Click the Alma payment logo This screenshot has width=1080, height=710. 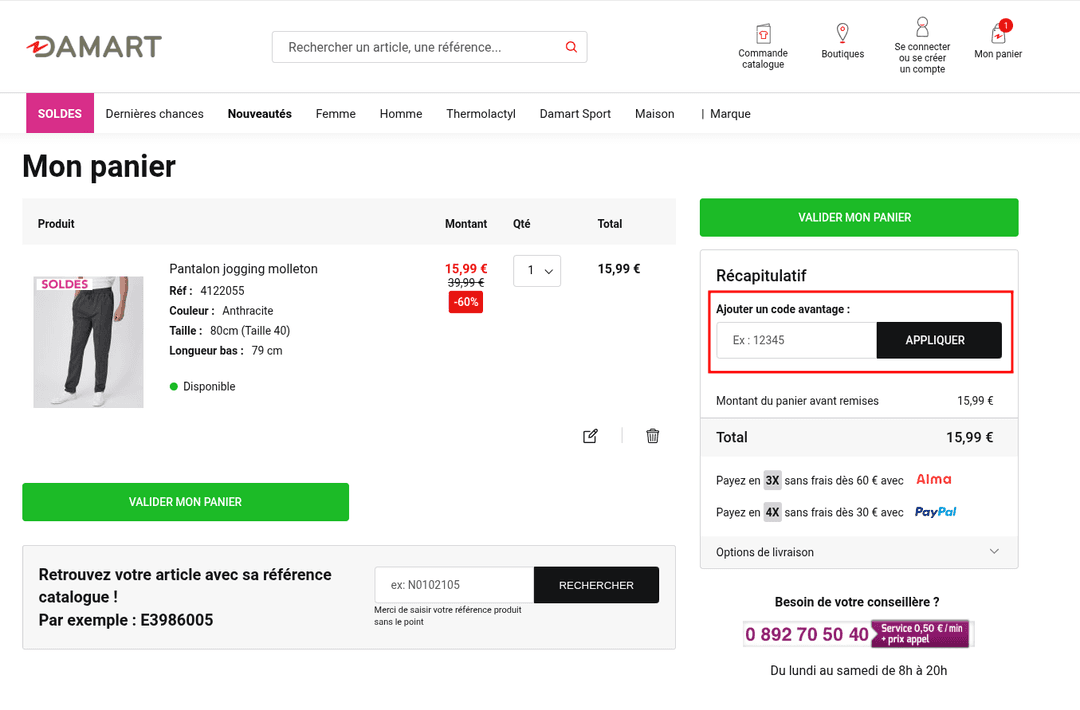click(933, 479)
